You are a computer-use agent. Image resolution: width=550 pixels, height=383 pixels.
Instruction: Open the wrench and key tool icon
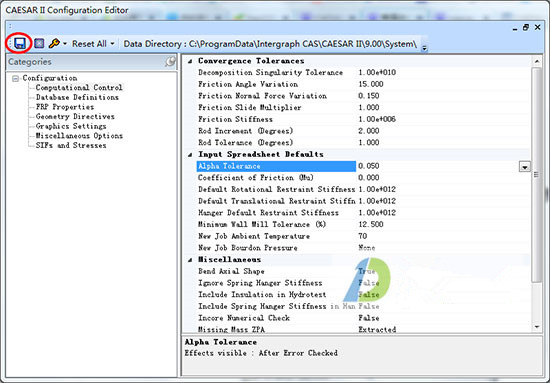54,43
